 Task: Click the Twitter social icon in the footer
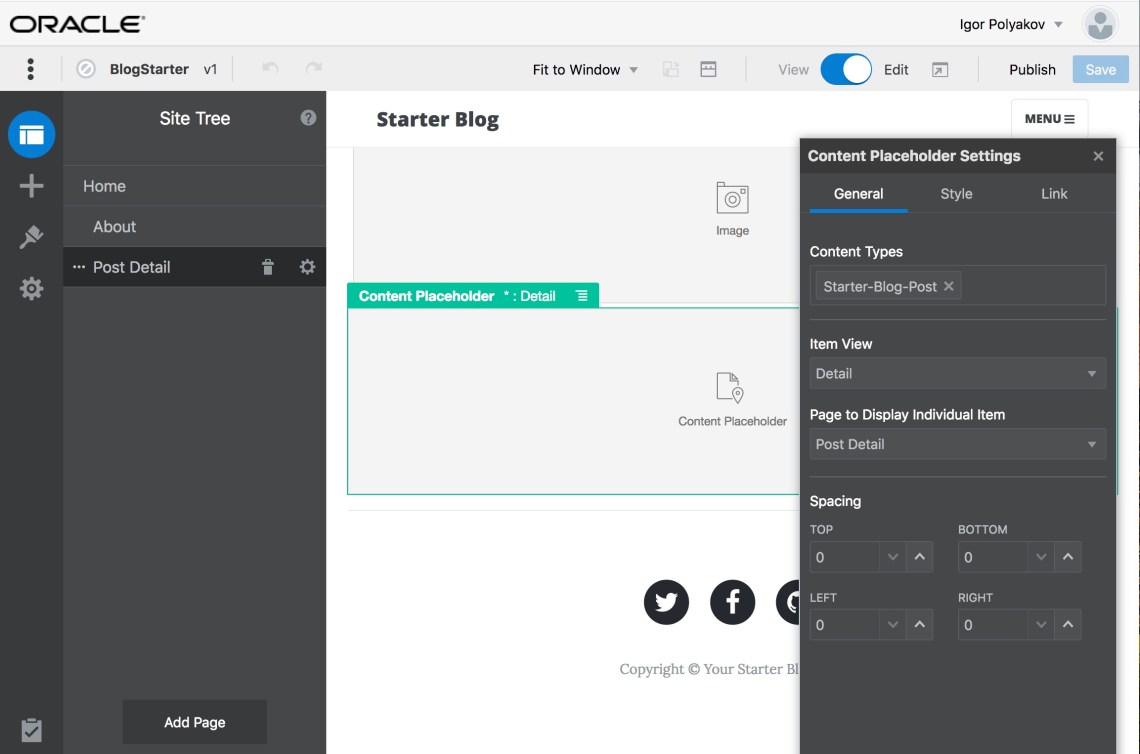pyautogui.click(x=666, y=602)
